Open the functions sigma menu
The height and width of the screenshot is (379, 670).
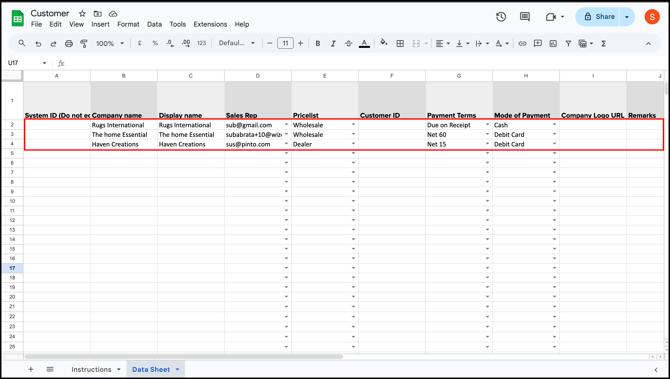pos(604,44)
